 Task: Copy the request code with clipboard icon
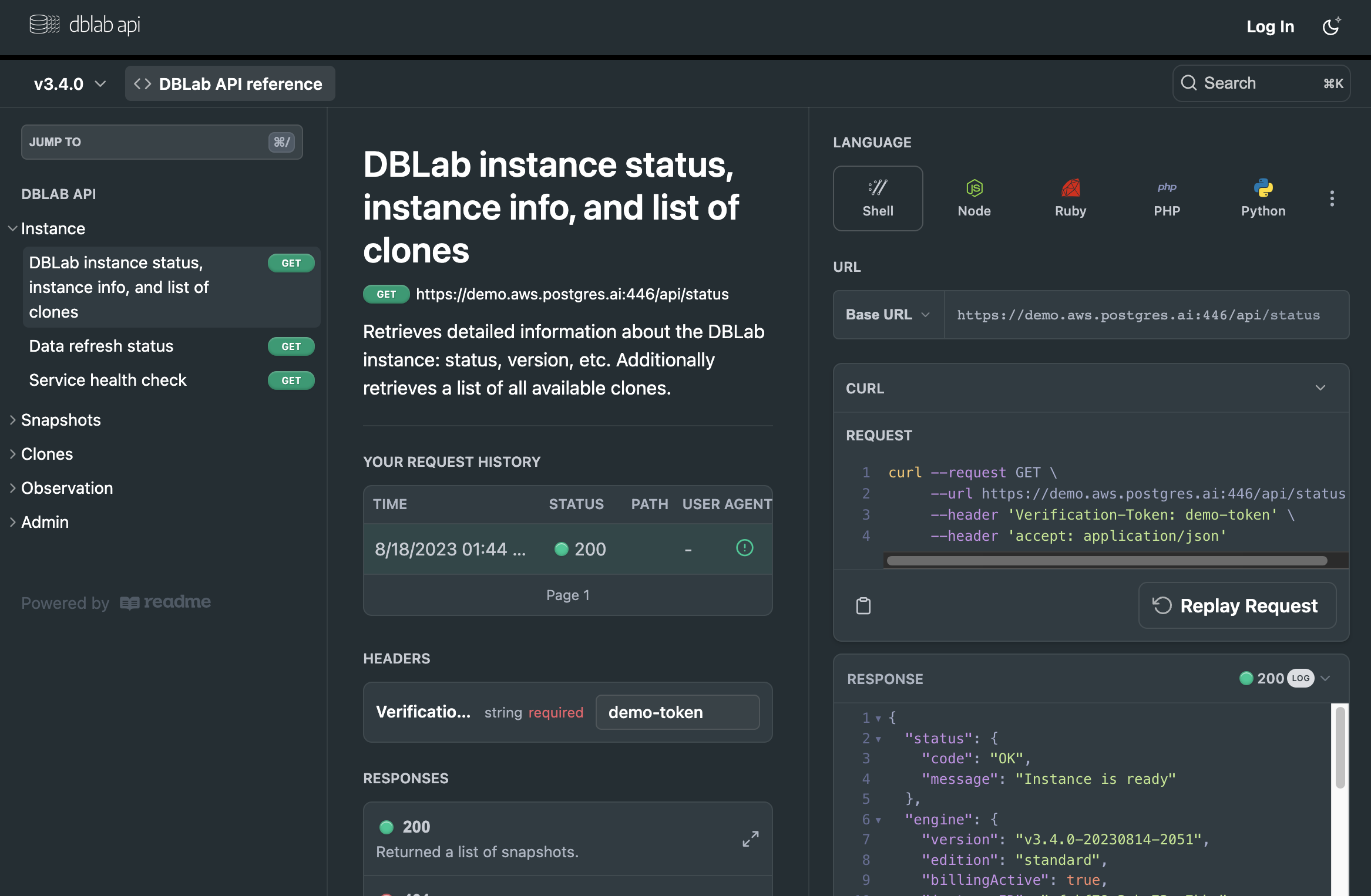click(863, 605)
